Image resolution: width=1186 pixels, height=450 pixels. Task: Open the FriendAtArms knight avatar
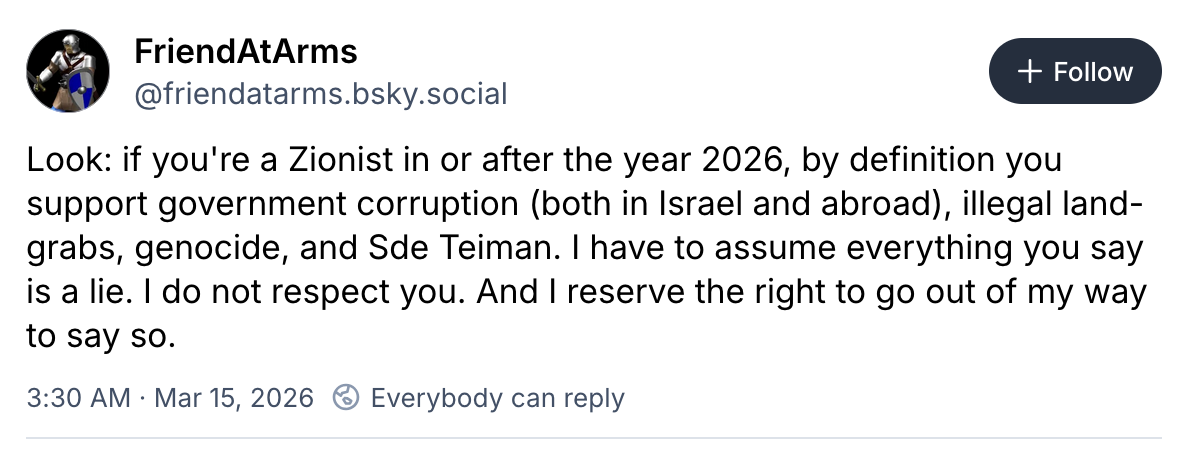point(67,71)
